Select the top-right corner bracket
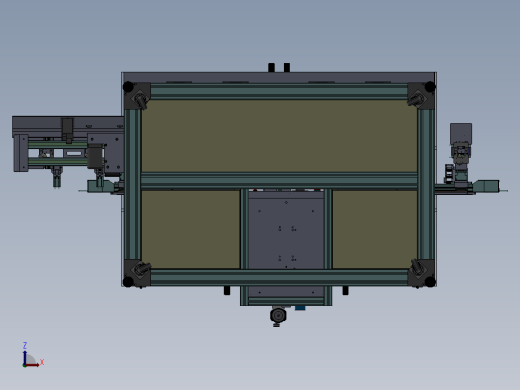Screen dimensions: 520x390 tap(421, 96)
